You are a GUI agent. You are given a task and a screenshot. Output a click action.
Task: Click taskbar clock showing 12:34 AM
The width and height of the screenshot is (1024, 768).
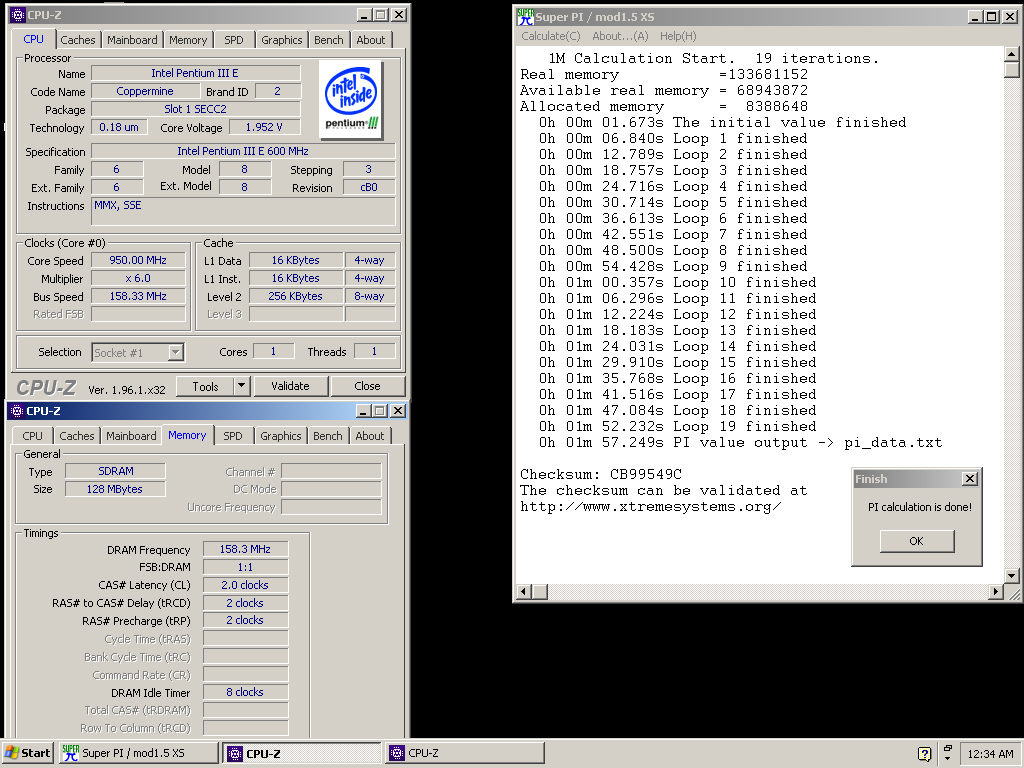(x=990, y=754)
